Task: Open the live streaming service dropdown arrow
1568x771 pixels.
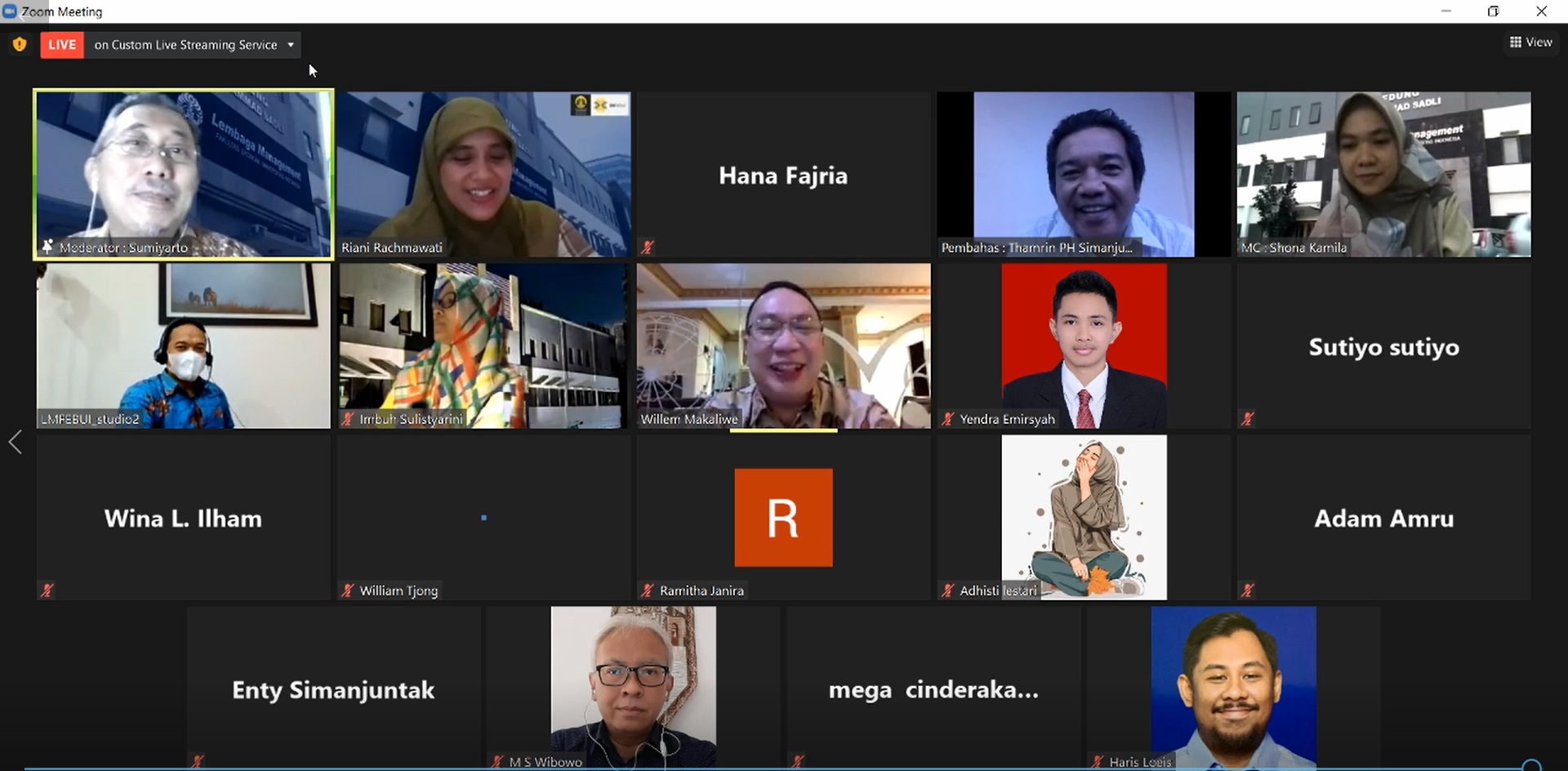Action: pyautogui.click(x=291, y=45)
